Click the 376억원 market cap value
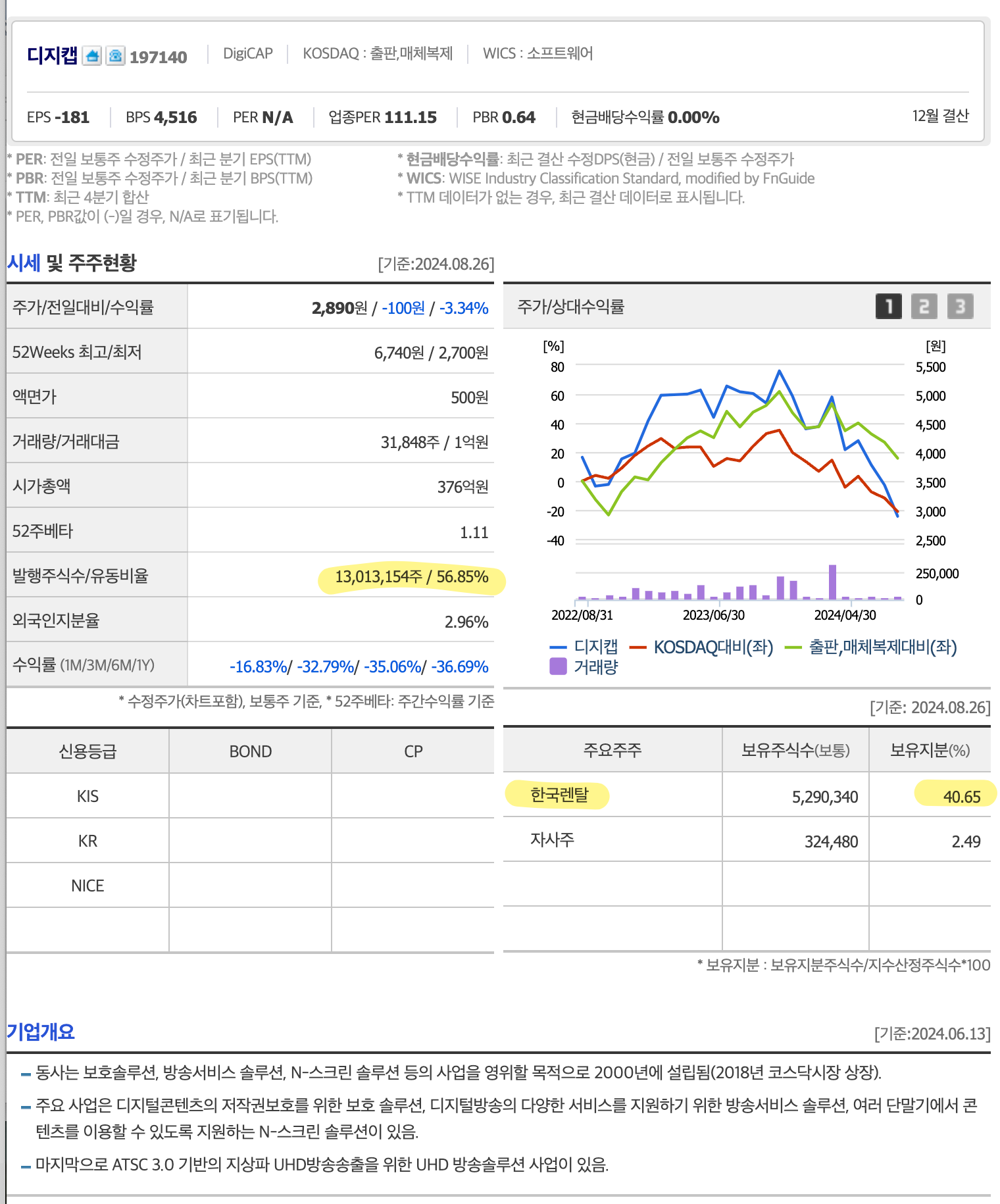This screenshot has width=1000, height=1204. 463,487
